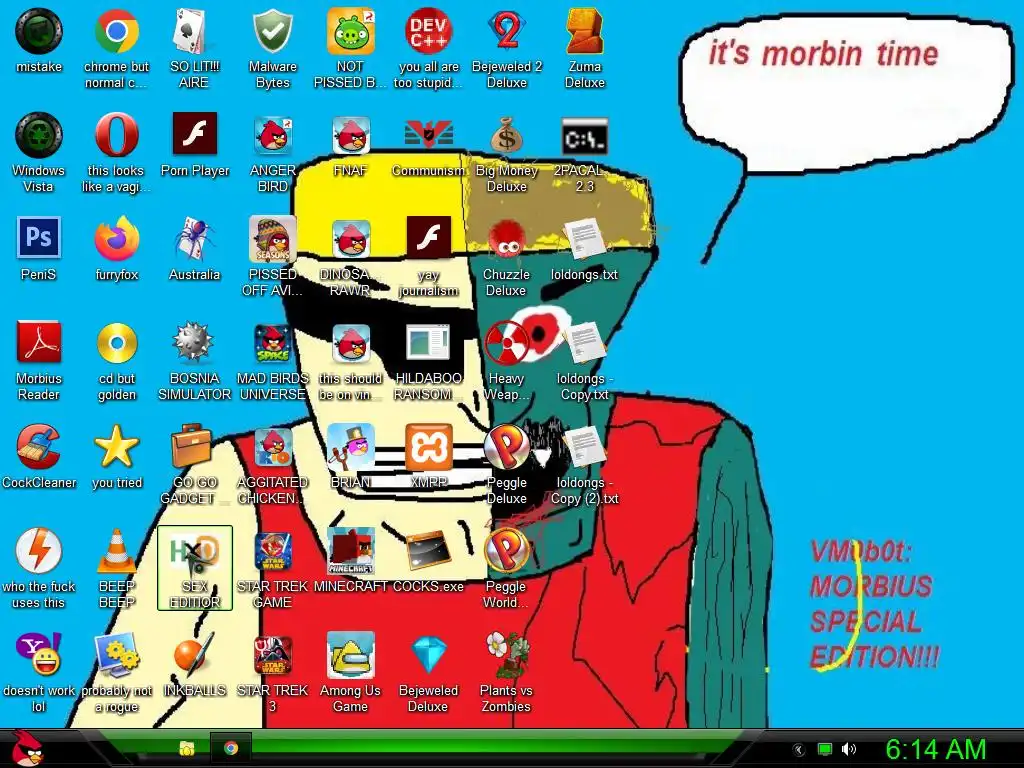The height and width of the screenshot is (768, 1024).
Task: Click the Angry Bird Start button
Action: (27, 748)
